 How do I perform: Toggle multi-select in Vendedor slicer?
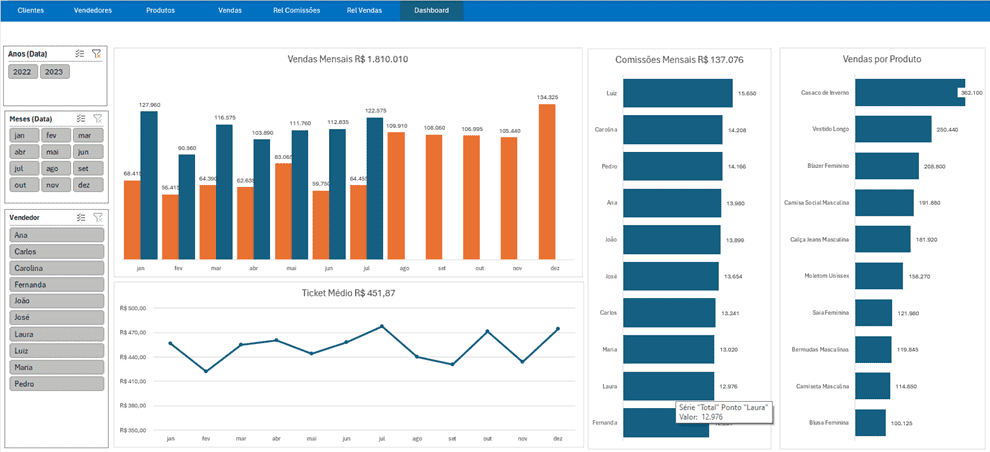point(79,216)
